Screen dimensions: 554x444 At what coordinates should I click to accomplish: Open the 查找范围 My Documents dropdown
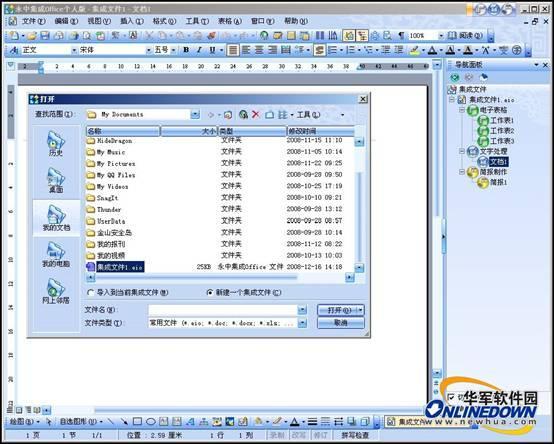pyautogui.click(x=195, y=114)
